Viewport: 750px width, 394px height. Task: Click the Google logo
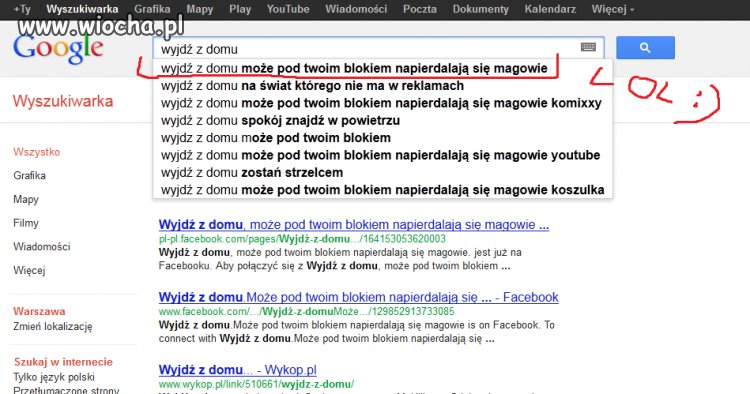click(x=58, y=49)
